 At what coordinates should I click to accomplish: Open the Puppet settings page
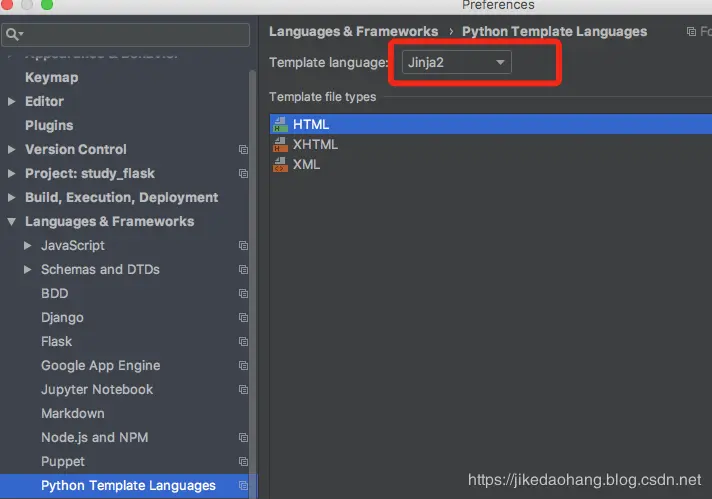(63, 462)
